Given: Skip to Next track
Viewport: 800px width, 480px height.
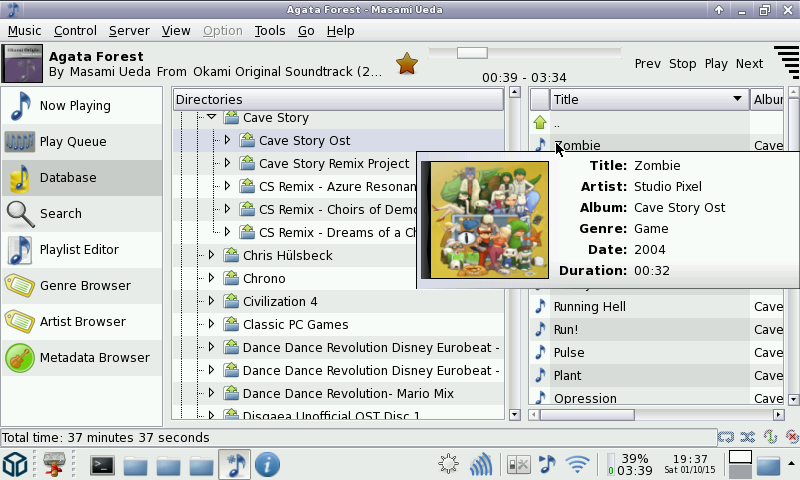Looking at the screenshot, I should click(749, 64).
